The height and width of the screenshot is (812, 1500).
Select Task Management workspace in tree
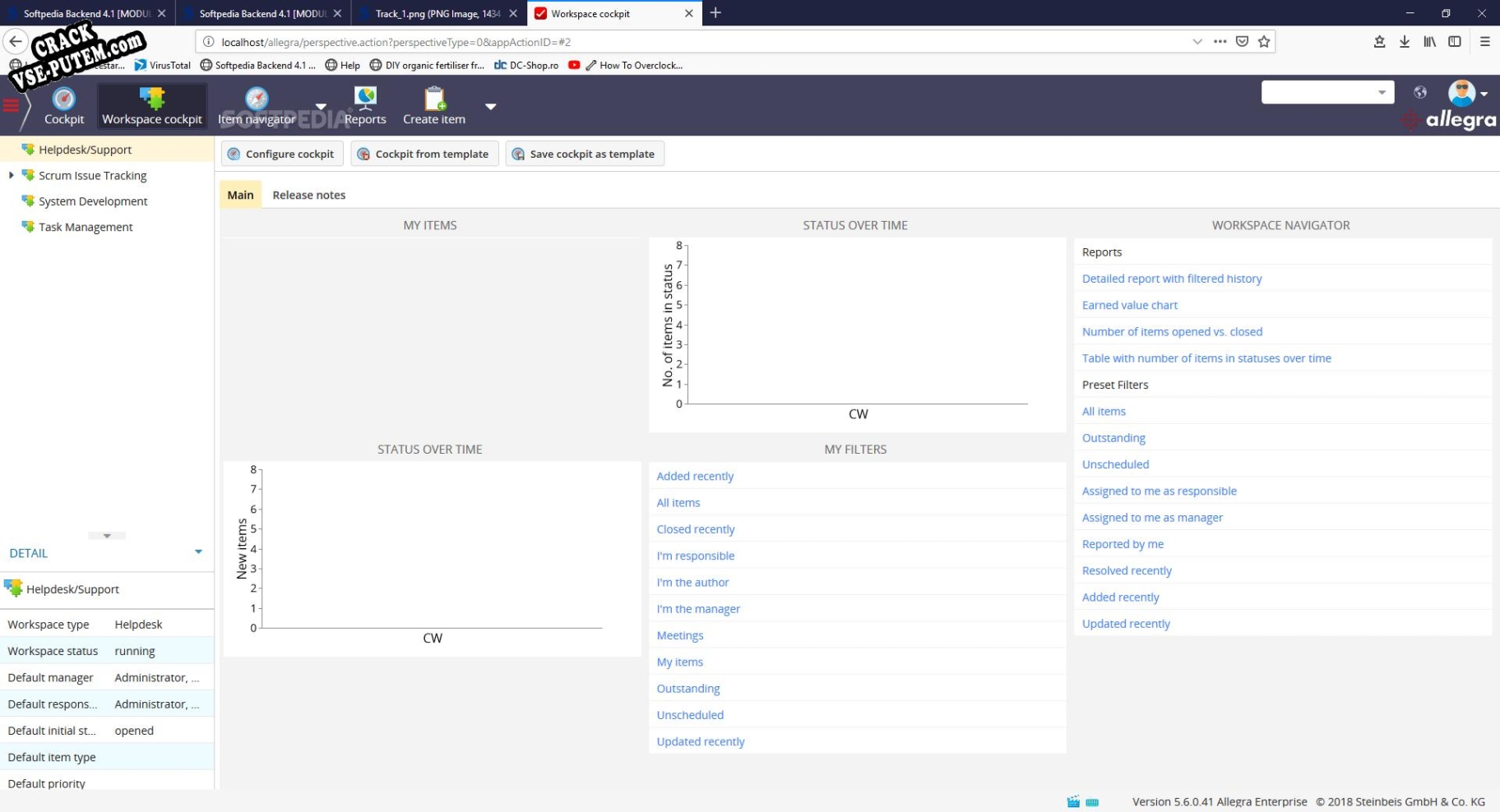(86, 227)
